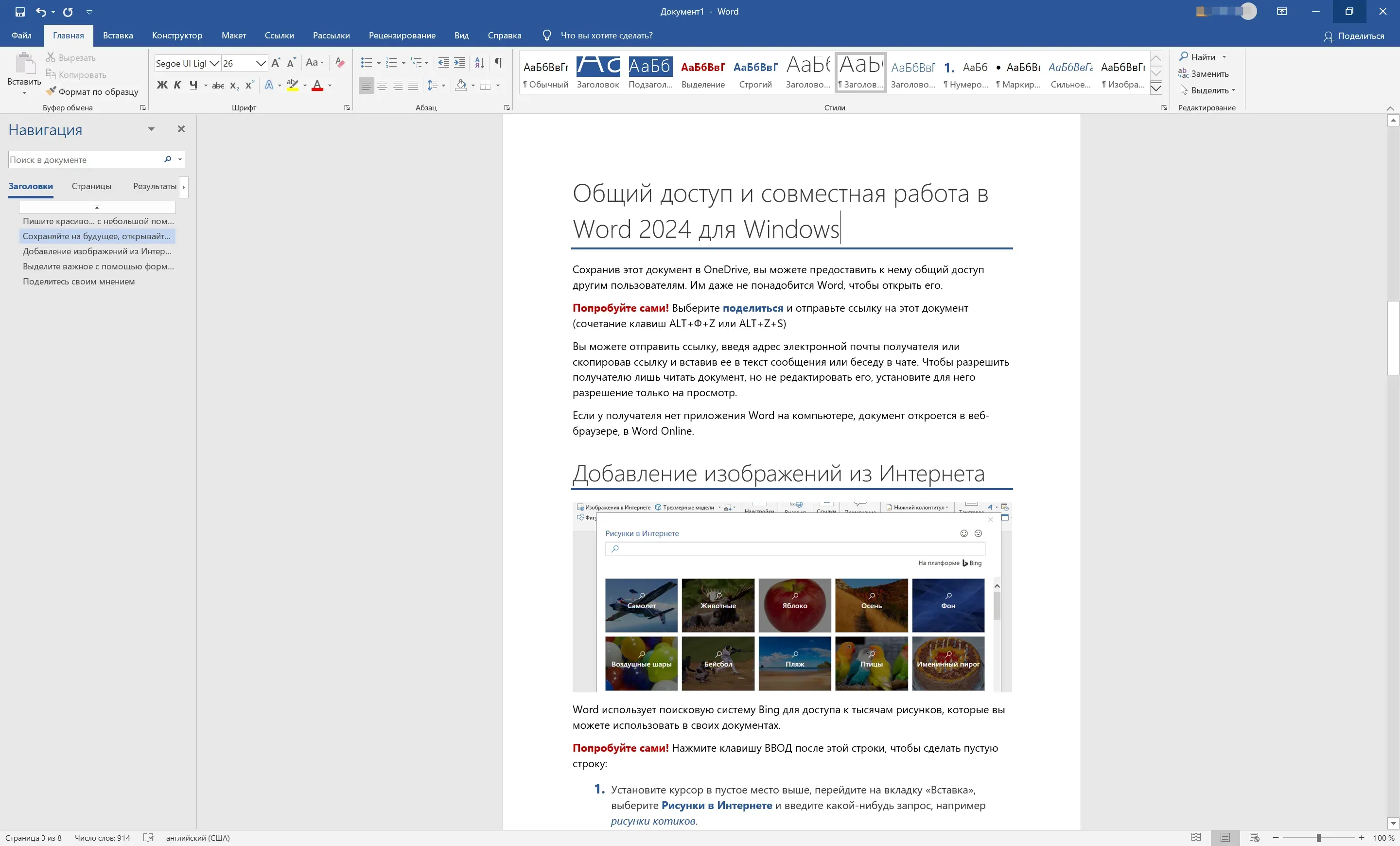Screen dimensions: 1400x846
Task: Toggle the show paragraph marks ¶ button
Action: [498, 63]
